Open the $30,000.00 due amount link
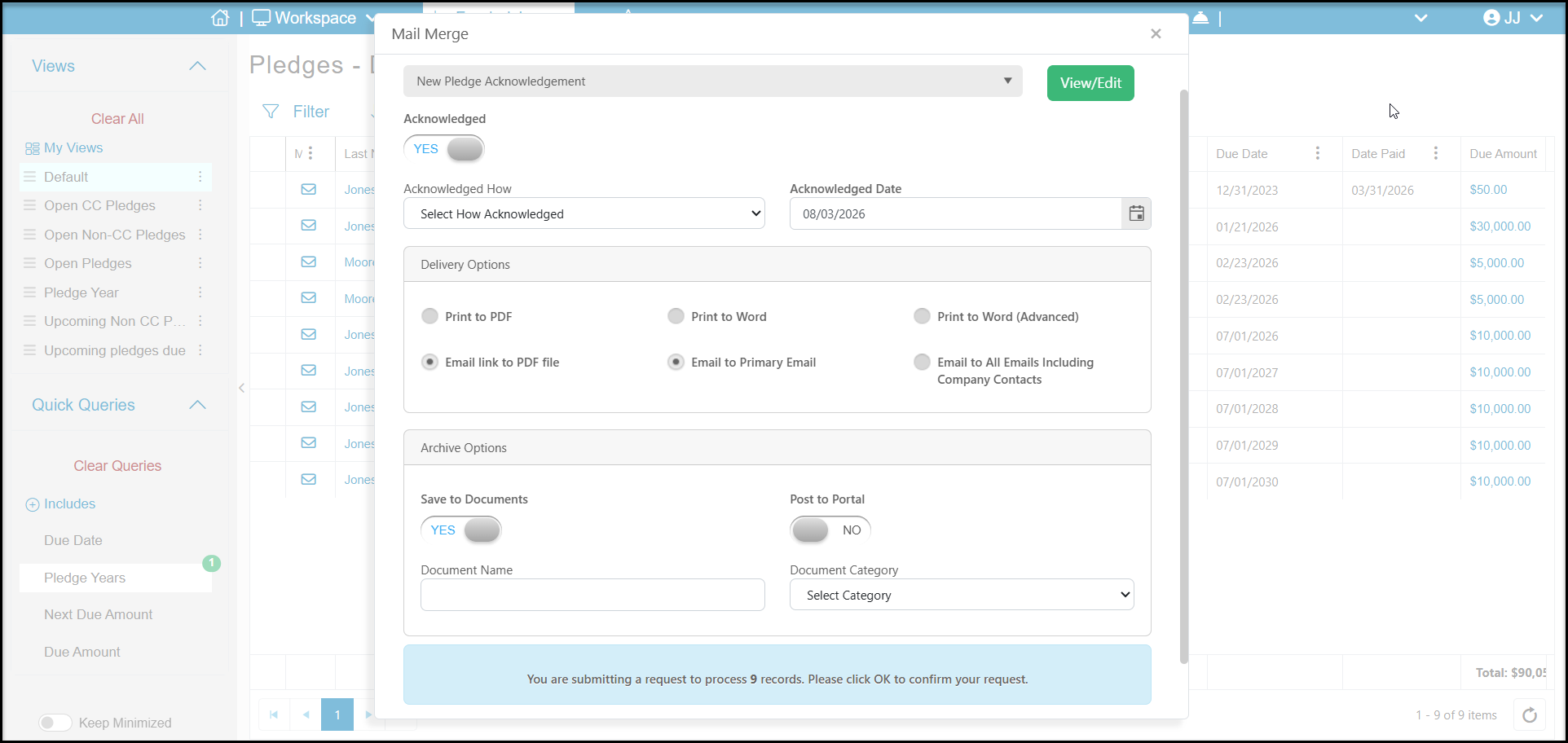Image resolution: width=1568 pixels, height=743 pixels. 1500,226
